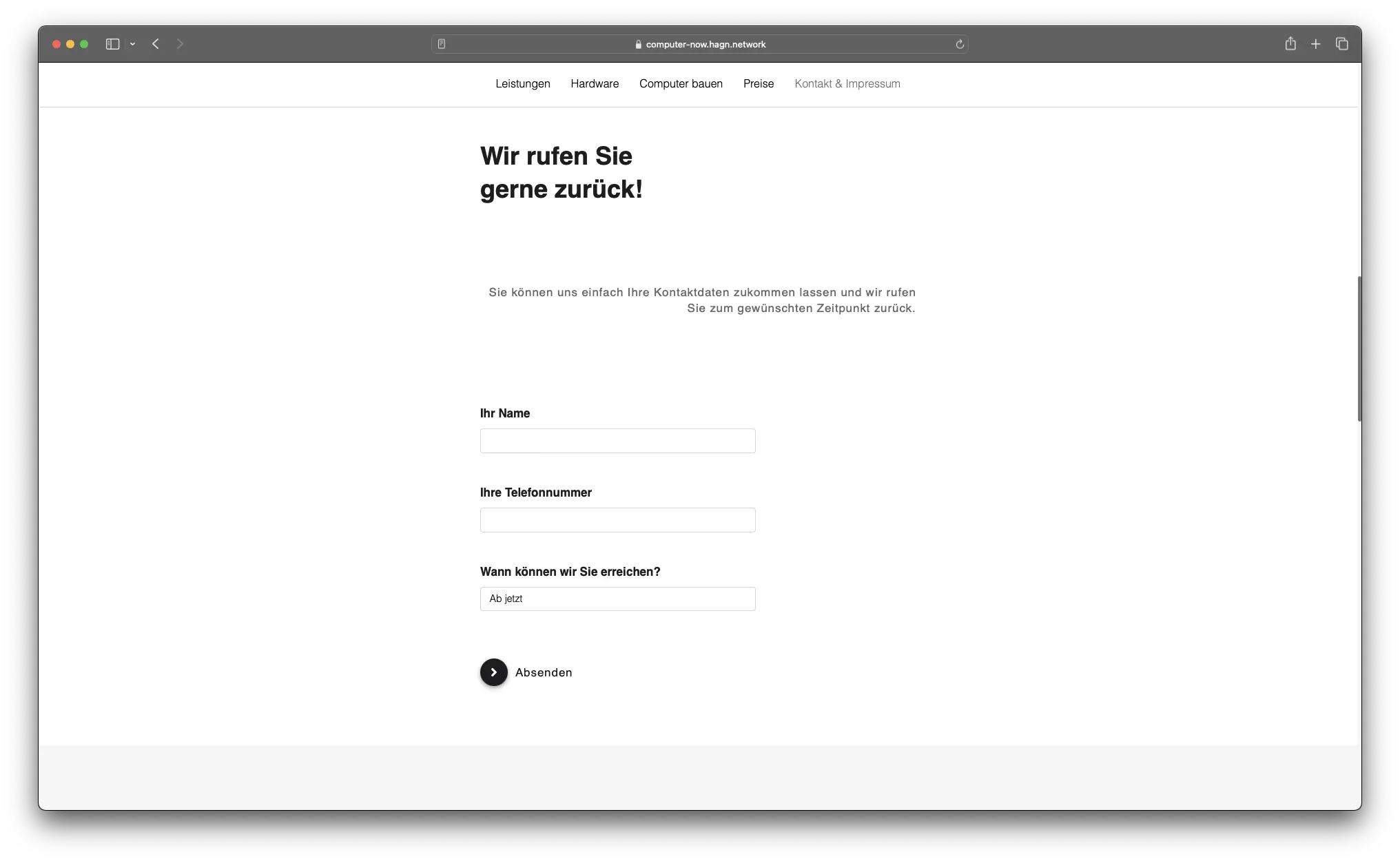Click the computer-now.hagn.network address bar
This screenshot has width=1400, height=861.
tap(705, 44)
